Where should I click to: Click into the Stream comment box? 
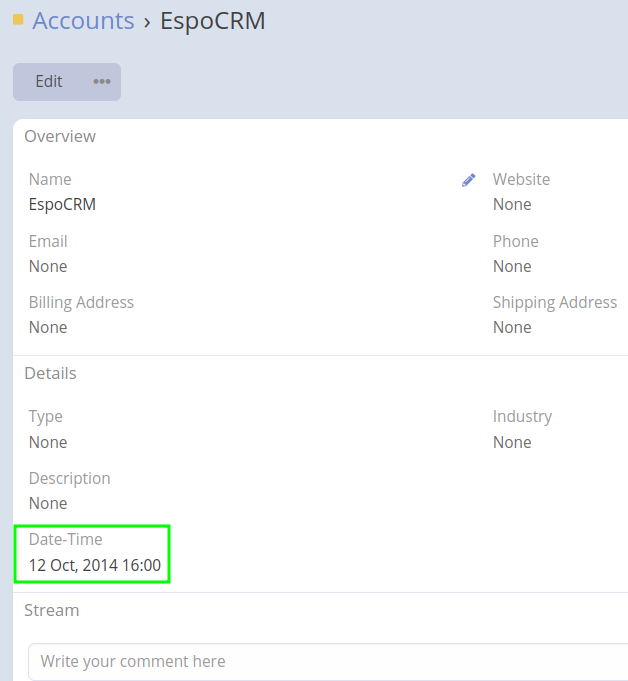pyautogui.click(x=320, y=661)
